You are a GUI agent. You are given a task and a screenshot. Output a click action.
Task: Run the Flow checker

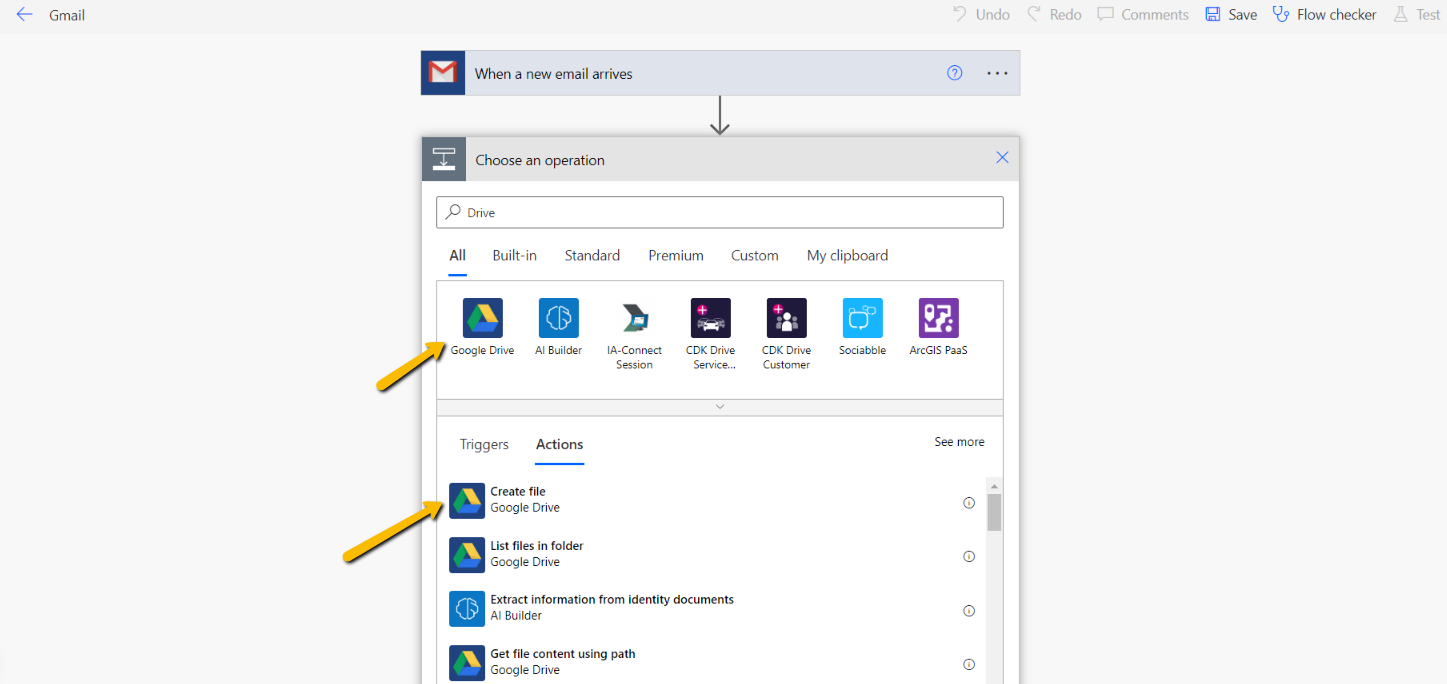click(1324, 15)
